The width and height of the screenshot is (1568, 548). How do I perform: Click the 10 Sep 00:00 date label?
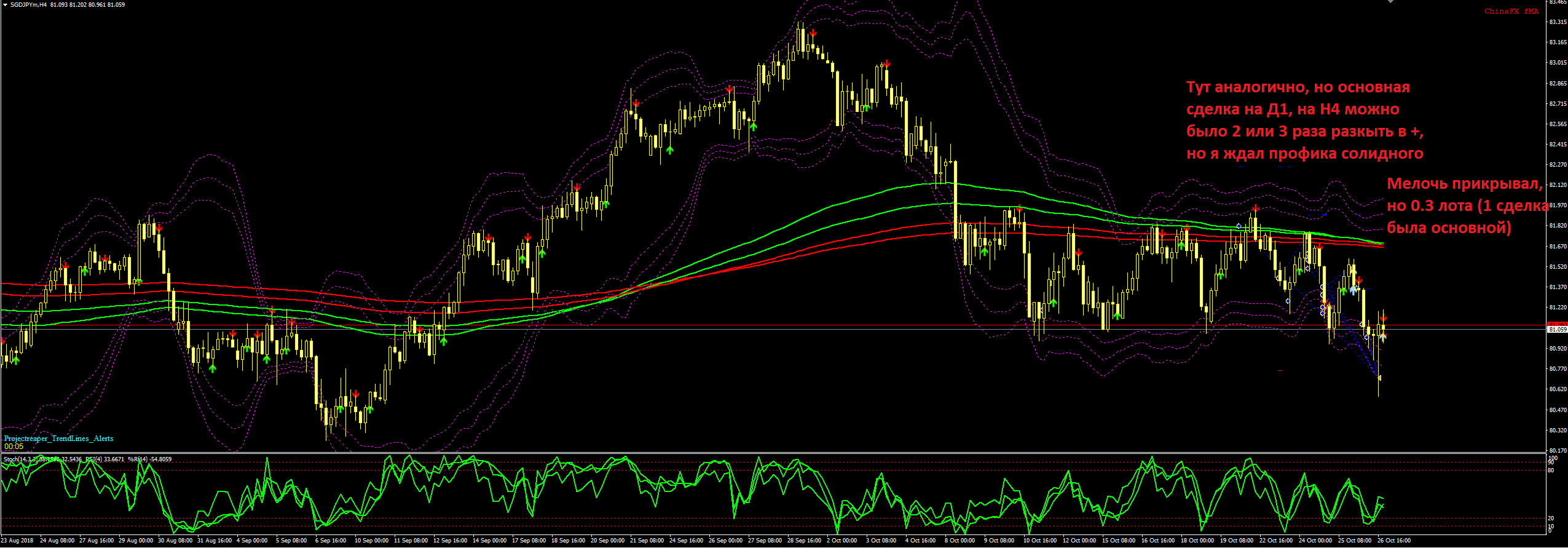click(x=372, y=541)
